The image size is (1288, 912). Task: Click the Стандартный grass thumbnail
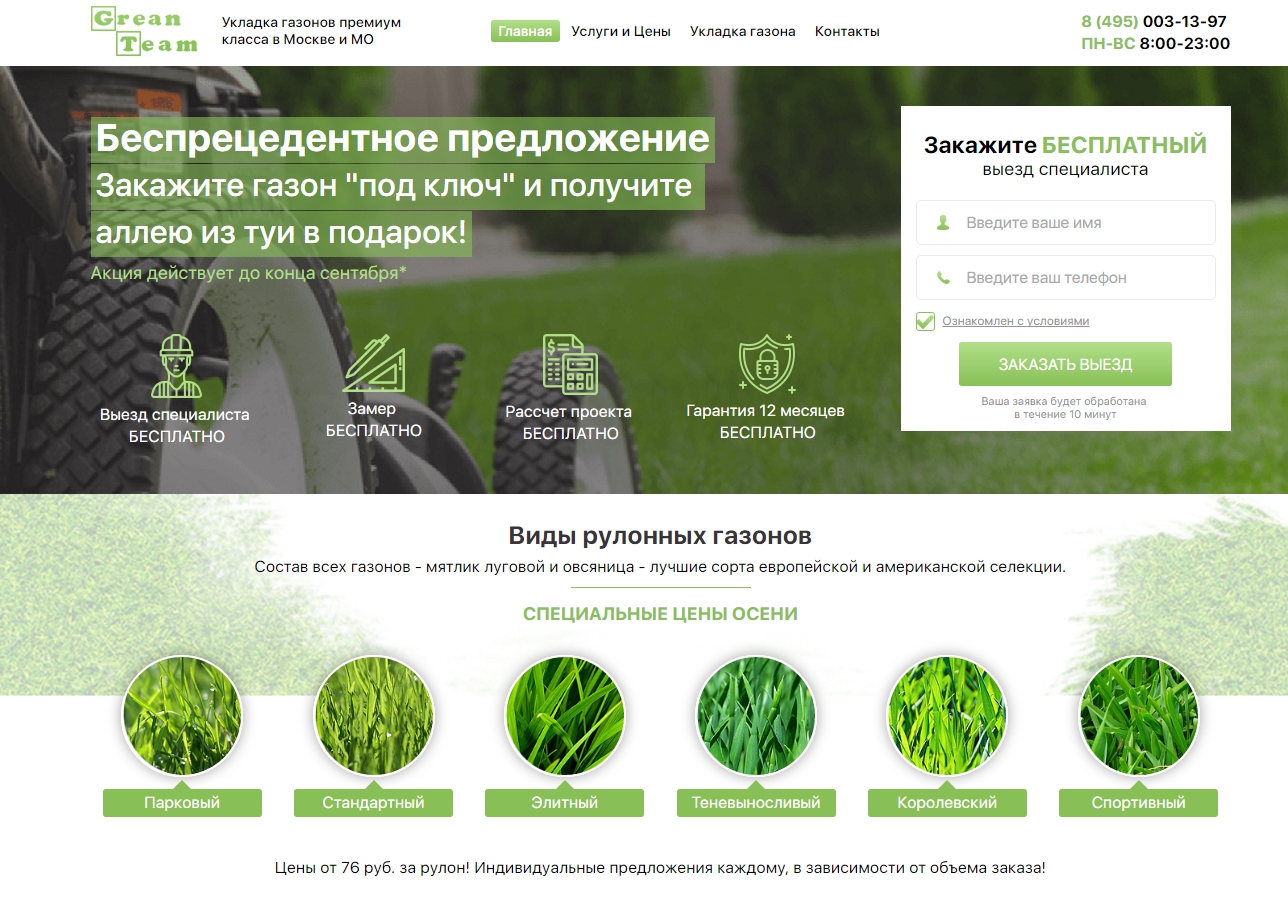pos(373,716)
